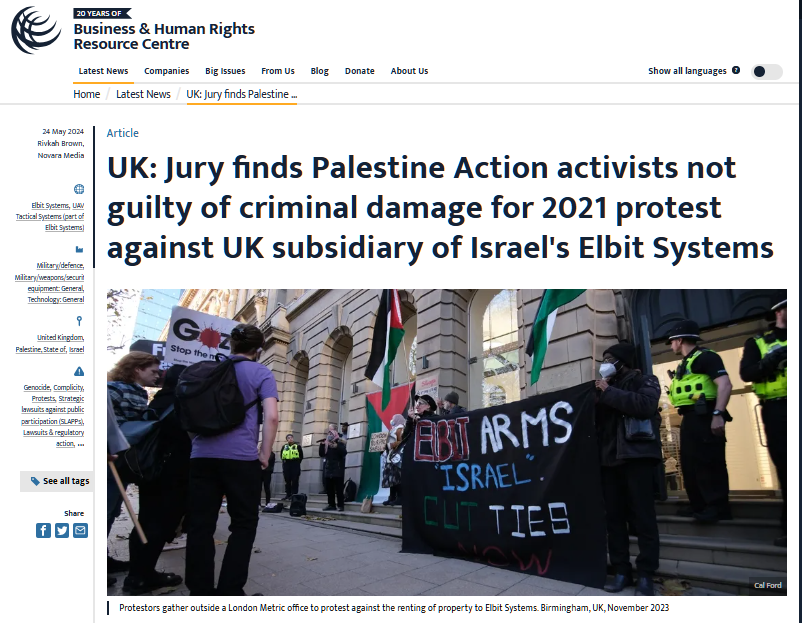Open the Donate page
Image resolution: width=802 pixels, height=623 pixels.
click(360, 71)
